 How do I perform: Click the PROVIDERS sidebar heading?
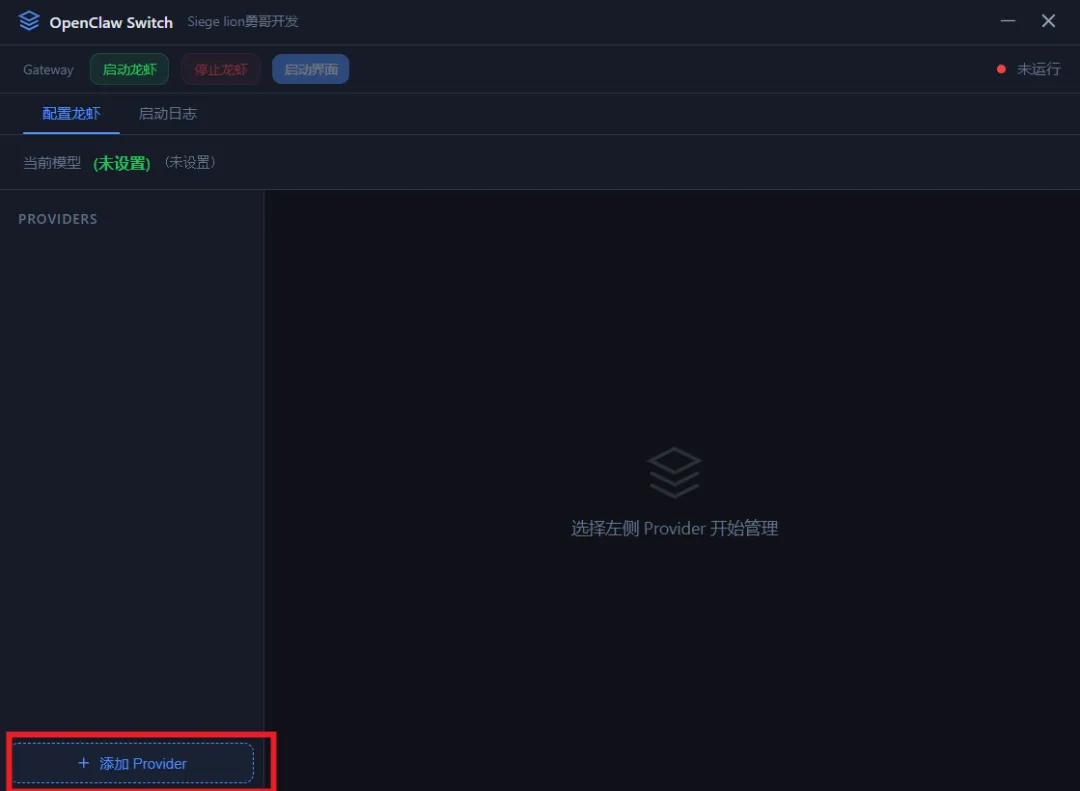tap(58, 219)
